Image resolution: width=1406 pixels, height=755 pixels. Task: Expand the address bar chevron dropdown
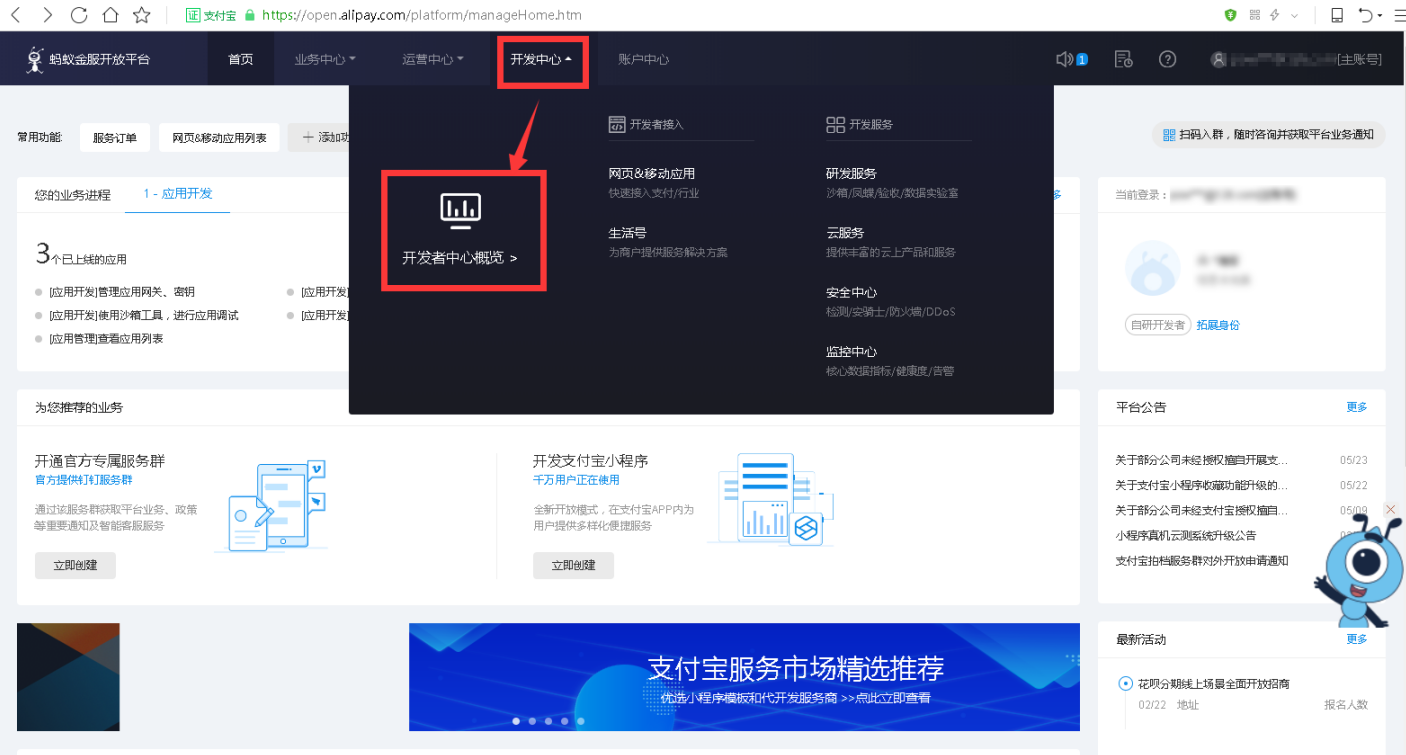click(x=1294, y=15)
